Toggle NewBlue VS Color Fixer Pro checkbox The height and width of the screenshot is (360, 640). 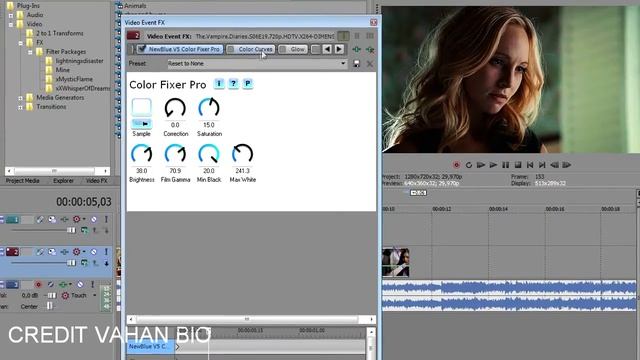[141, 49]
